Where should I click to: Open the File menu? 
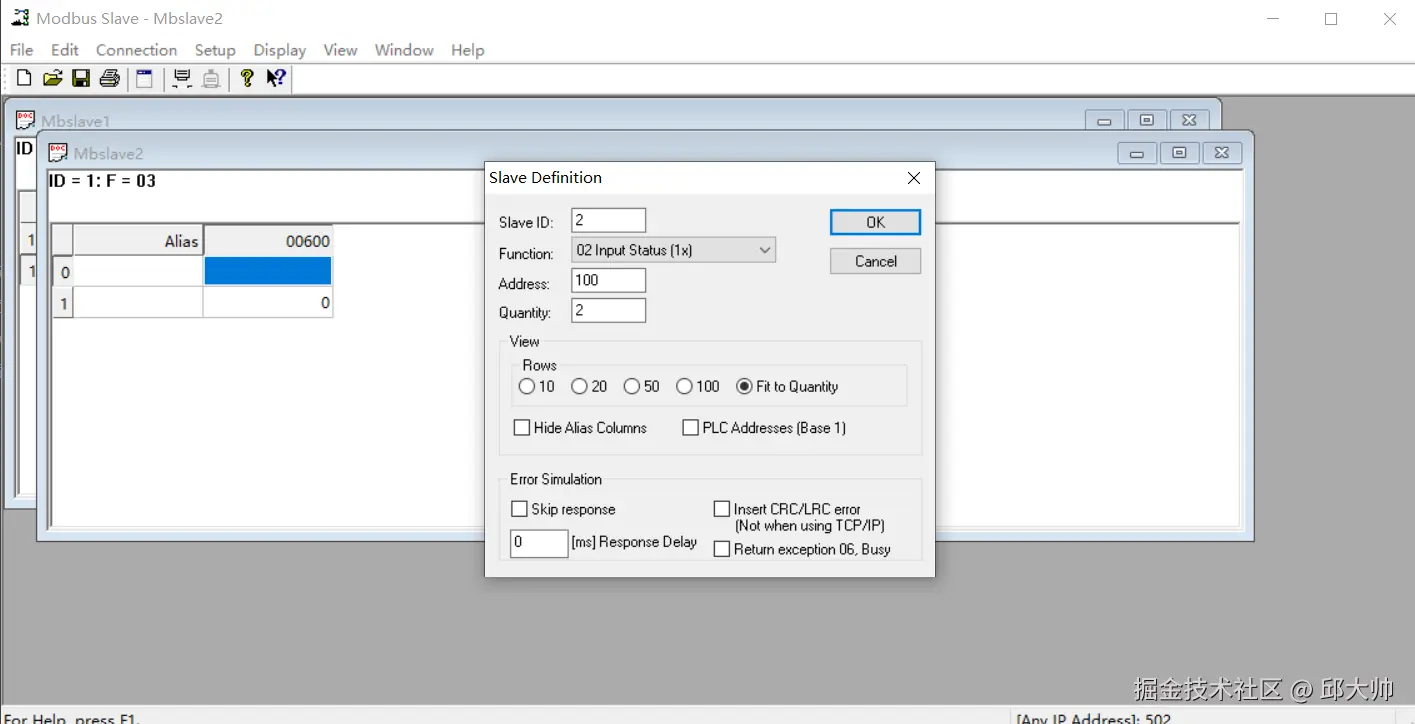coord(22,50)
